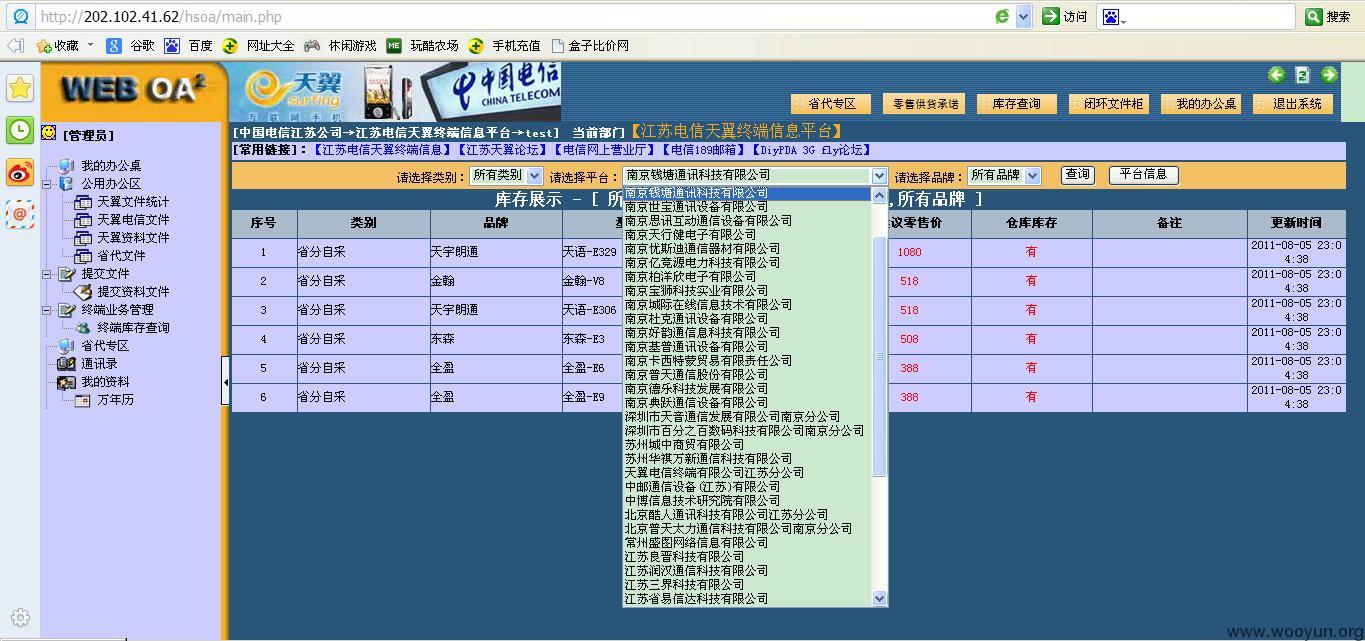Click the browser search input field
1365x641 pixels.
point(1210,16)
